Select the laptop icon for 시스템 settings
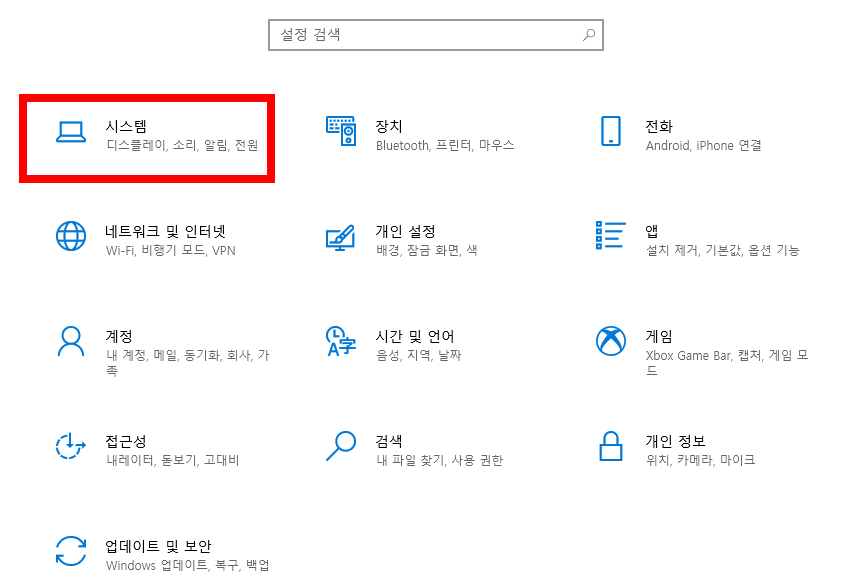The width and height of the screenshot is (841, 585). [x=69, y=131]
